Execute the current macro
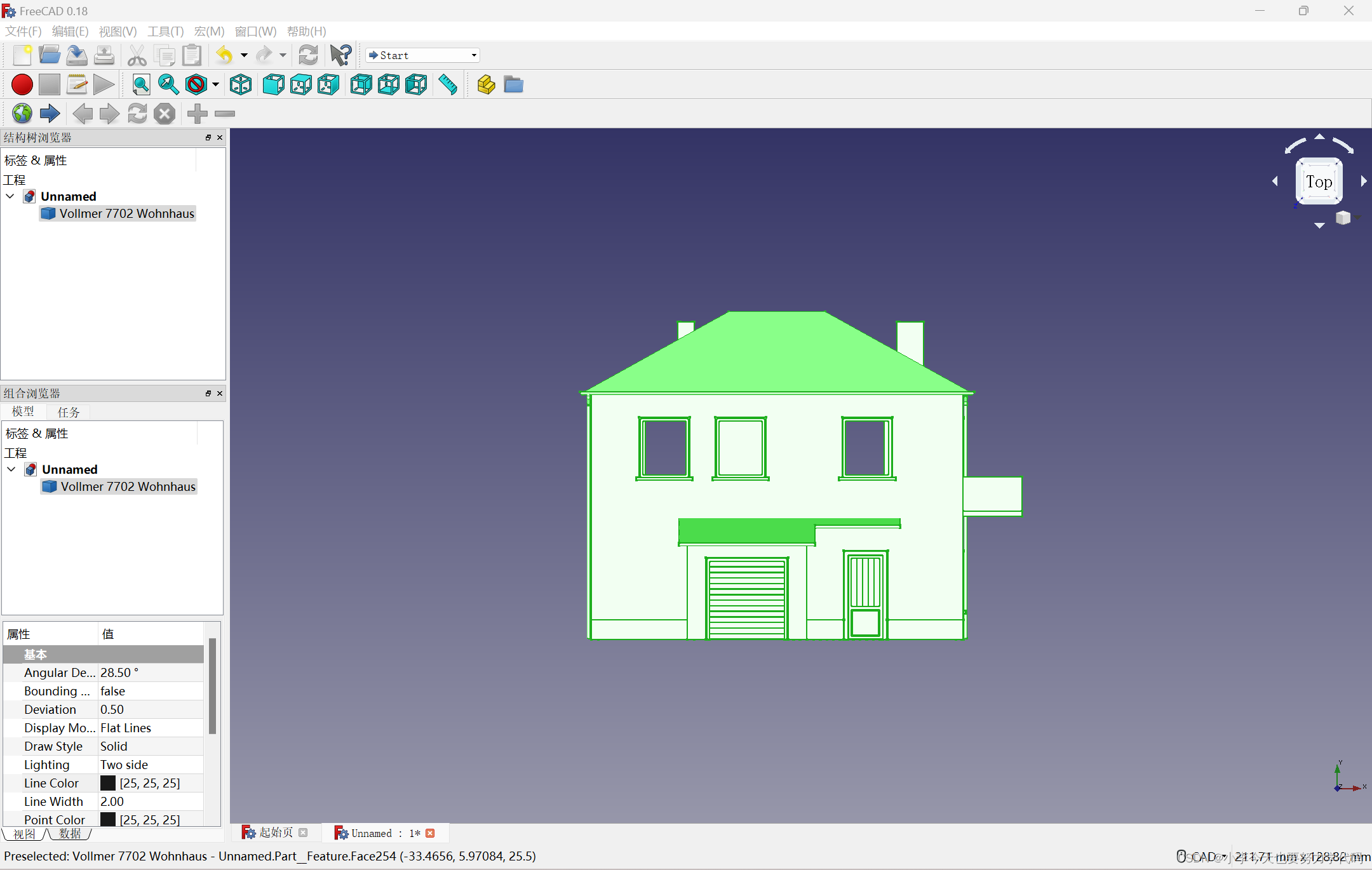This screenshot has width=1372, height=870. point(104,84)
